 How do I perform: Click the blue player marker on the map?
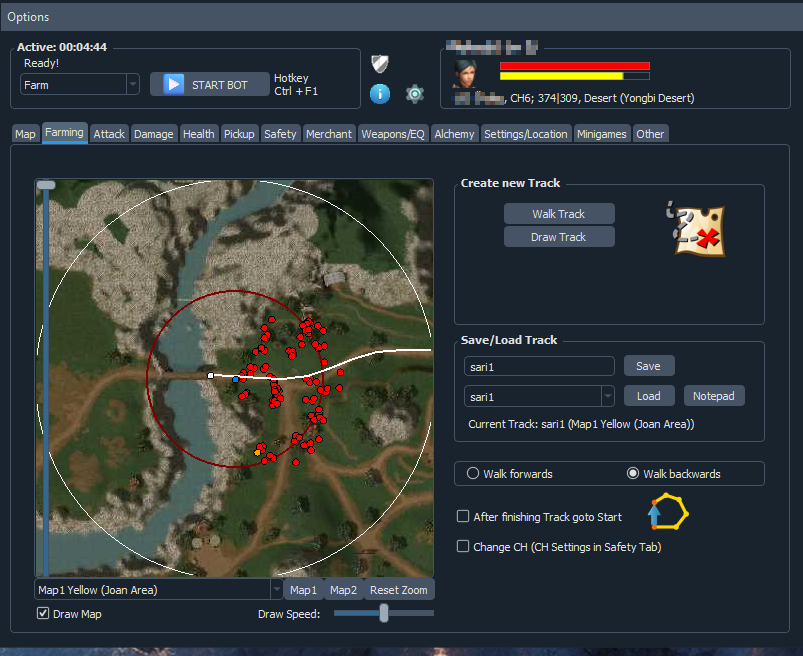click(235, 380)
